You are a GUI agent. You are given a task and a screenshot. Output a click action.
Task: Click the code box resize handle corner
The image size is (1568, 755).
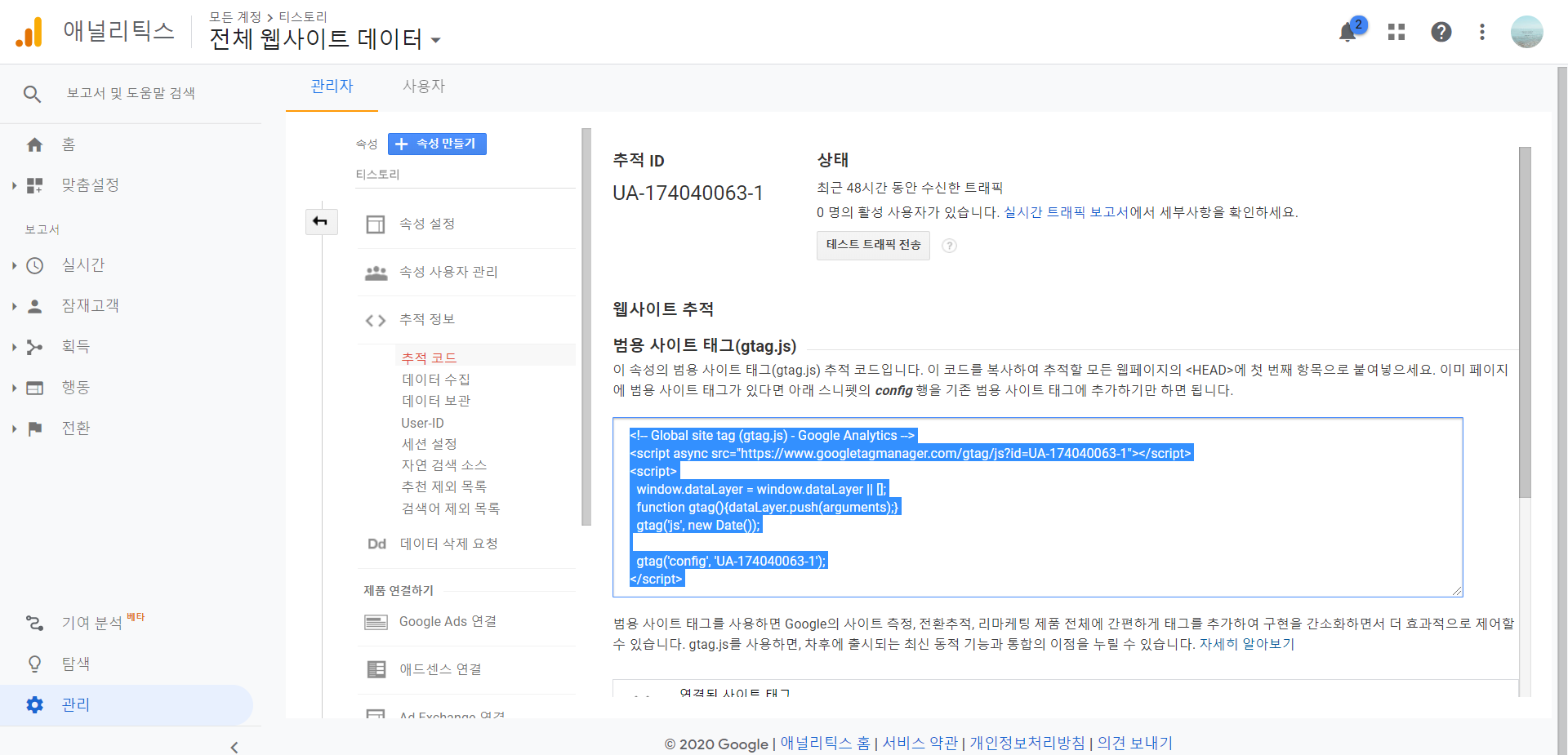coord(1457,591)
